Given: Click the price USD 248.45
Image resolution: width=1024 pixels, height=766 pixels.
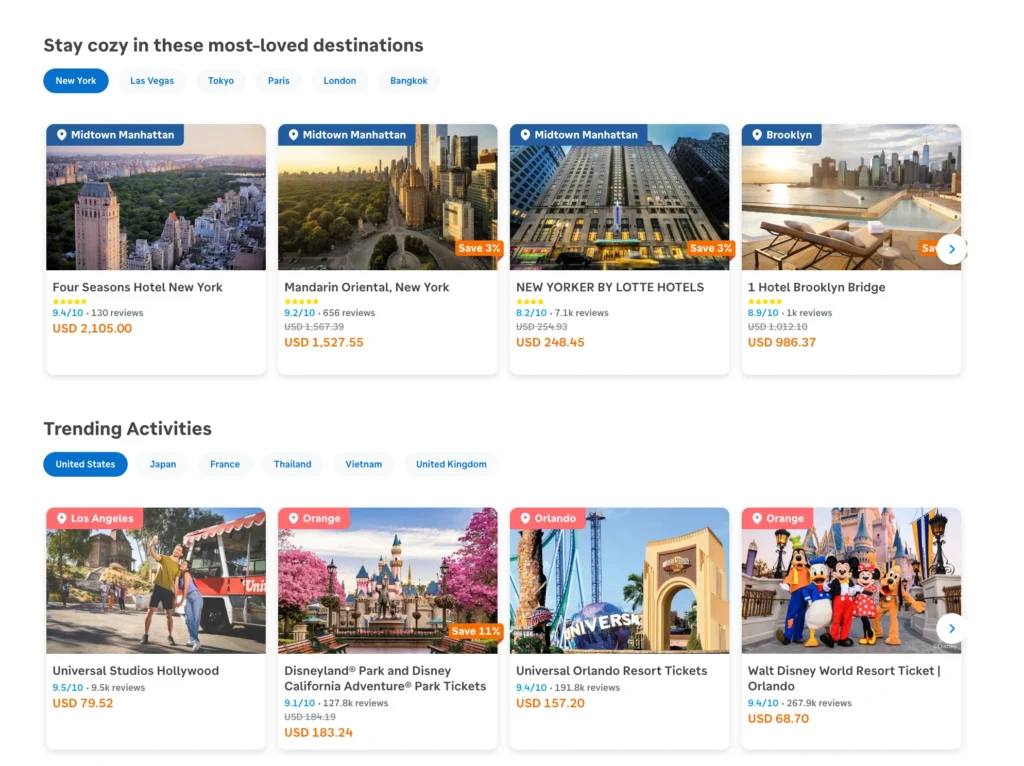Looking at the screenshot, I should [x=550, y=342].
